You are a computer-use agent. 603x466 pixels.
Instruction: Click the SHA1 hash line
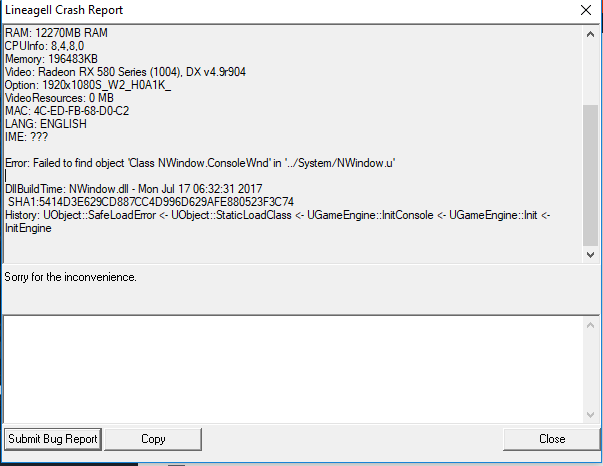click(x=151, y=201)
